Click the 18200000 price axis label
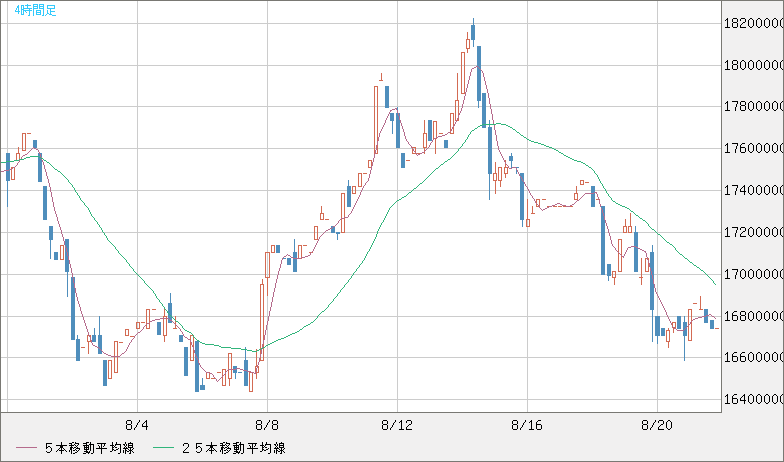This screenshot has height=462, width=784. (754, 23)
